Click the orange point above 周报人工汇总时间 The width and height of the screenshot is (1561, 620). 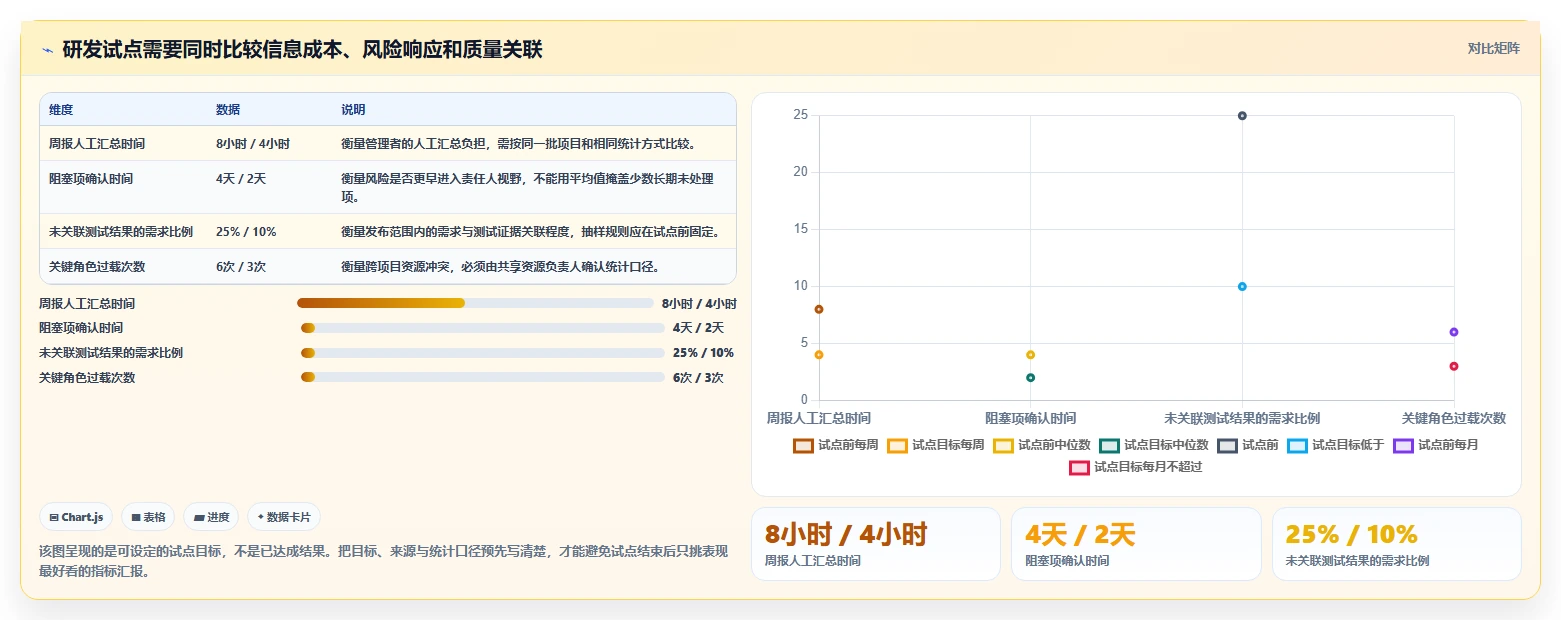[819, 355]
